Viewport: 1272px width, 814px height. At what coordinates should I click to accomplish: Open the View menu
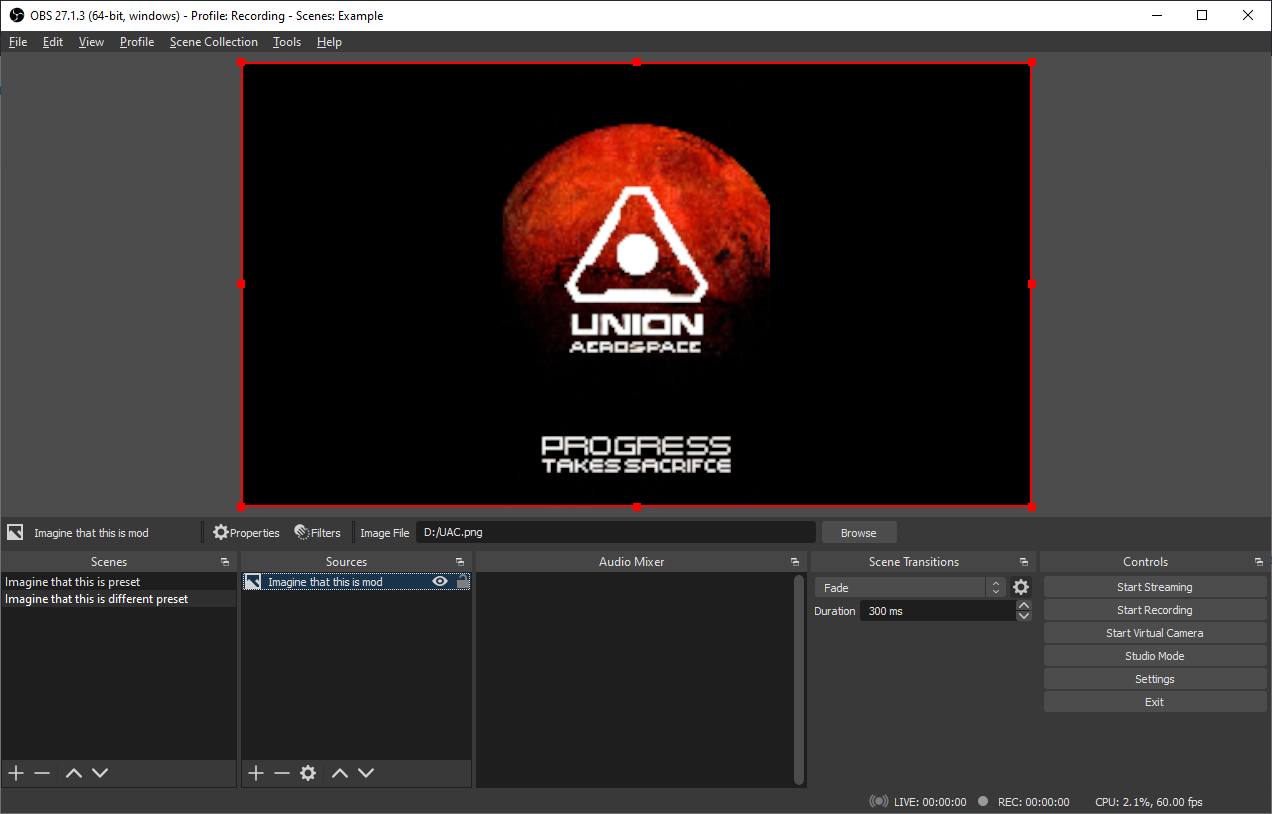(x=91, y=42)
